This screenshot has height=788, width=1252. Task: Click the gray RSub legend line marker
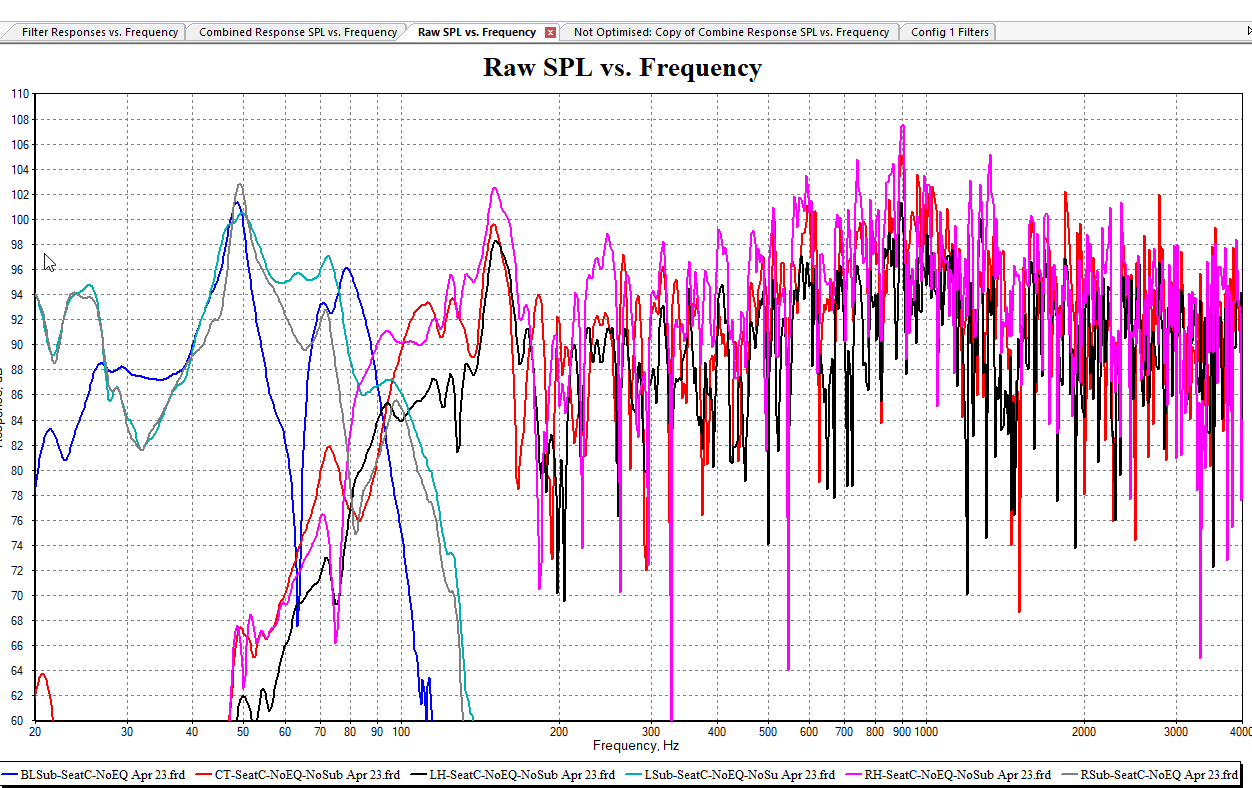pyautogui.click(x=1069, y=775)
